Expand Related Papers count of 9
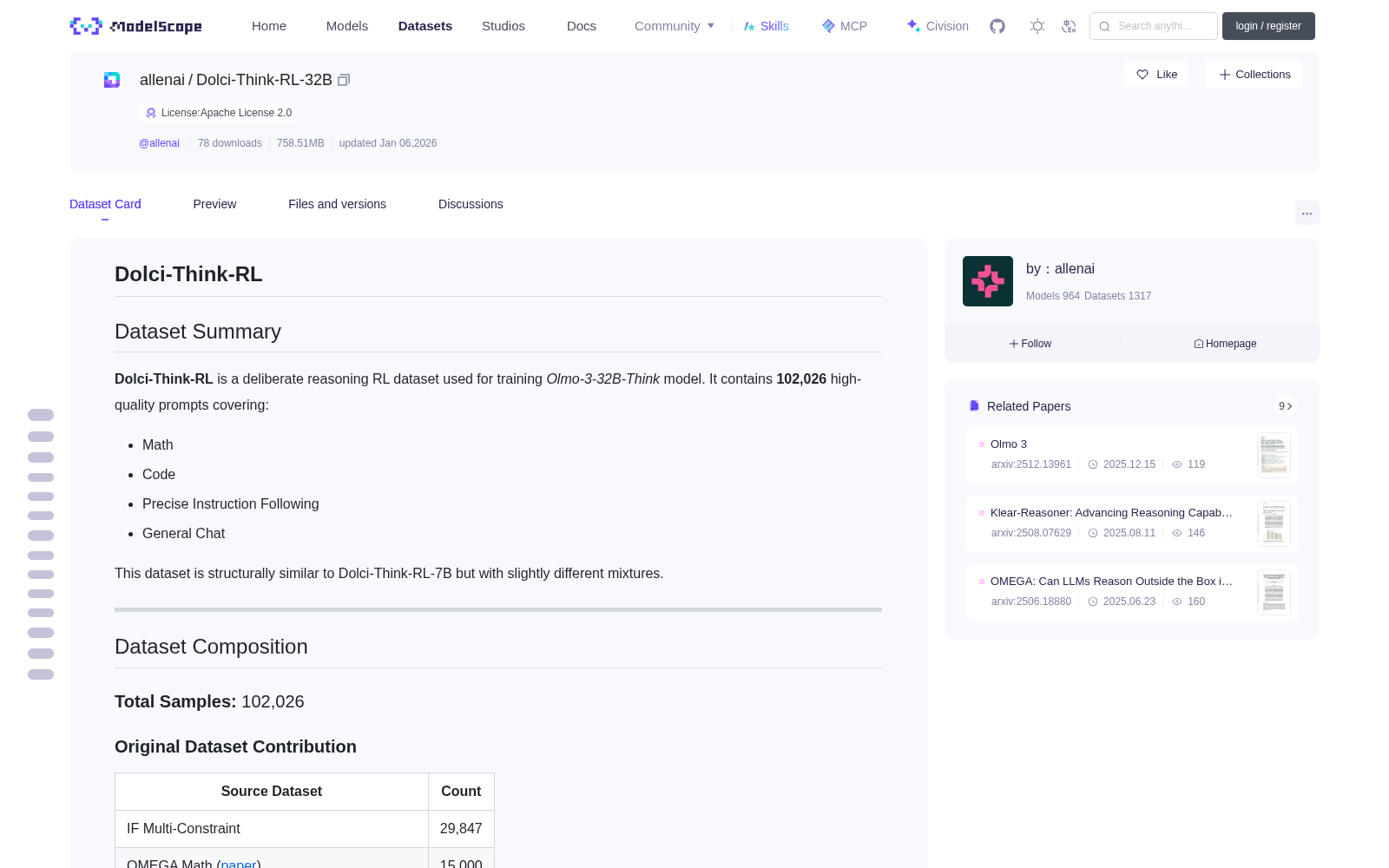The image size is (1389, 868). (x=1286, y=406)
